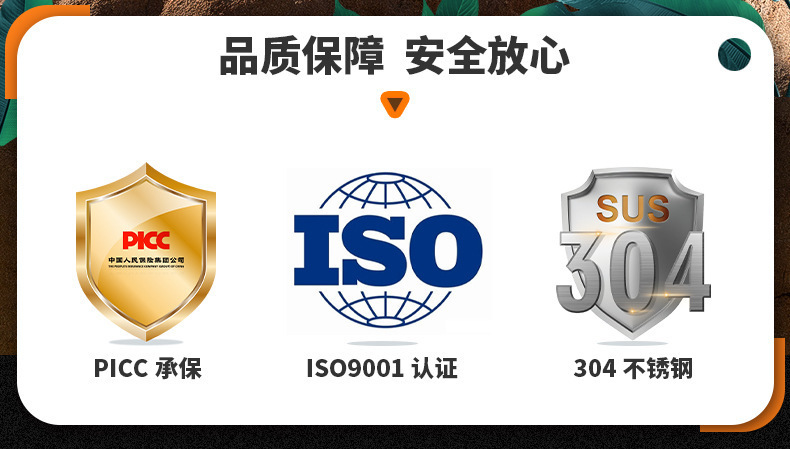Click the heading "品质保障 安全放心"
Screen dimensions: 790x449
coord(394,56)
